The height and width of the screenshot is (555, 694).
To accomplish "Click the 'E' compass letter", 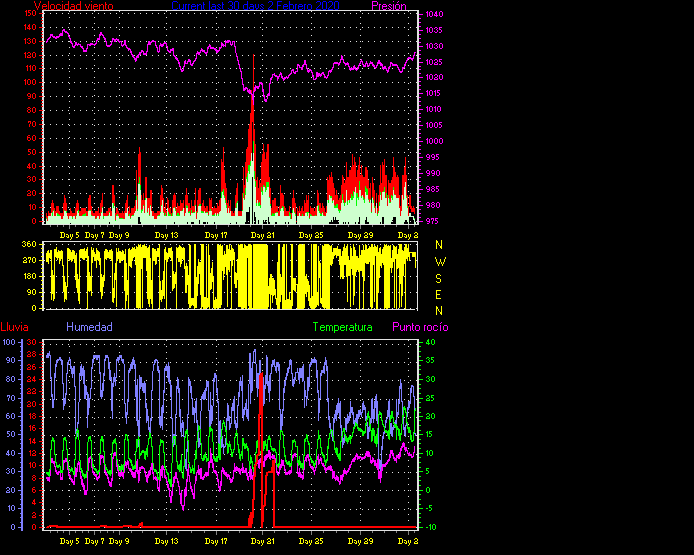I will pos(439,295).
